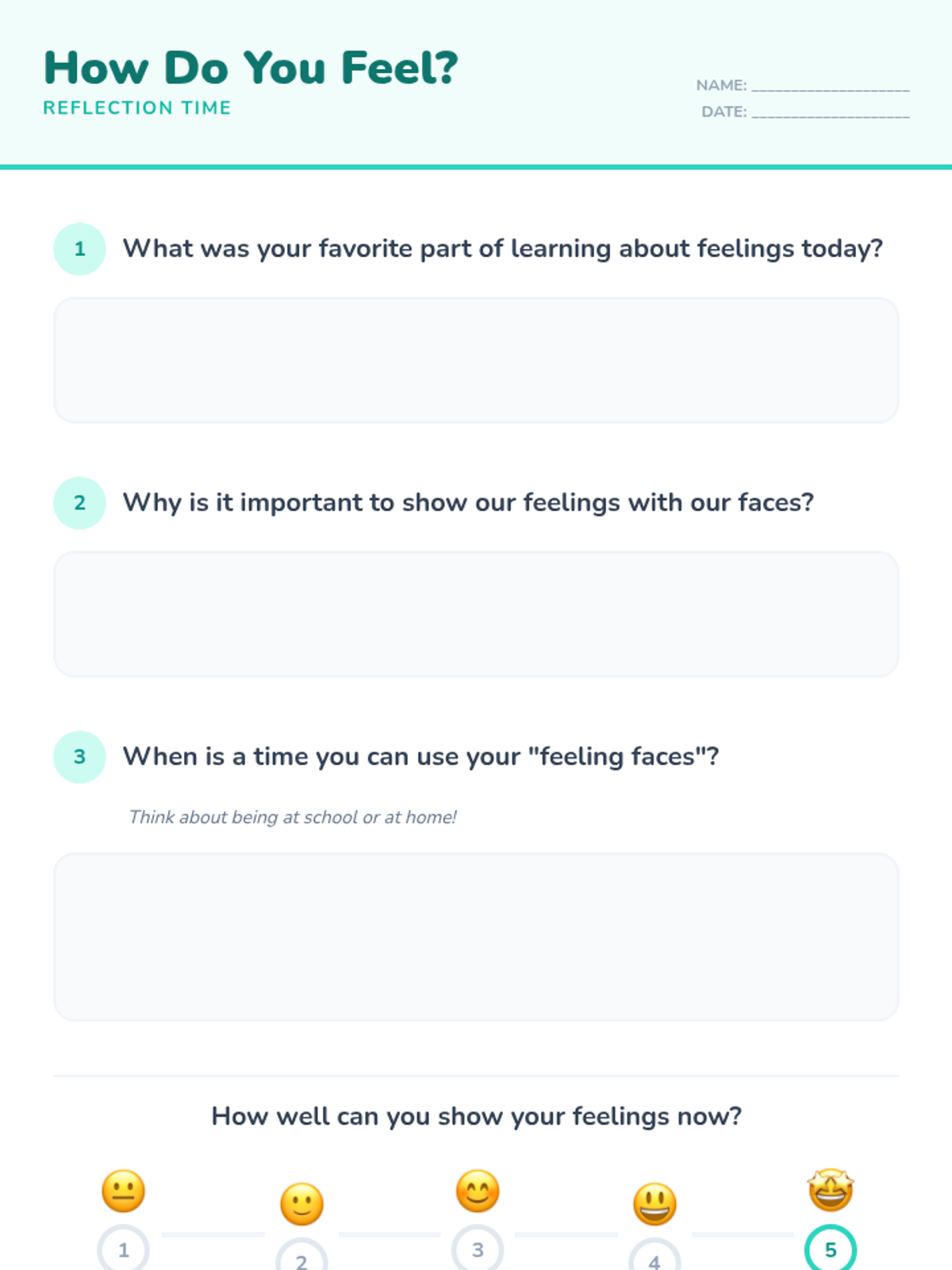
Task: Click the question 3 number badge
Action: click(79, 757)
